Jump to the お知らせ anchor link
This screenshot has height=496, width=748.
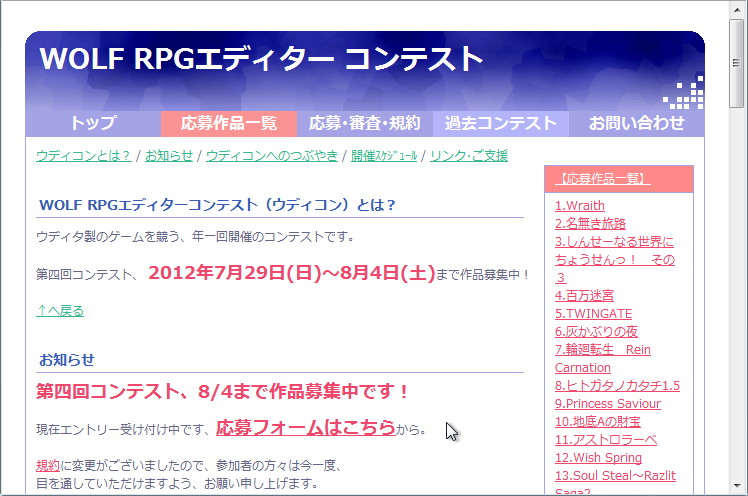(169, 155)
